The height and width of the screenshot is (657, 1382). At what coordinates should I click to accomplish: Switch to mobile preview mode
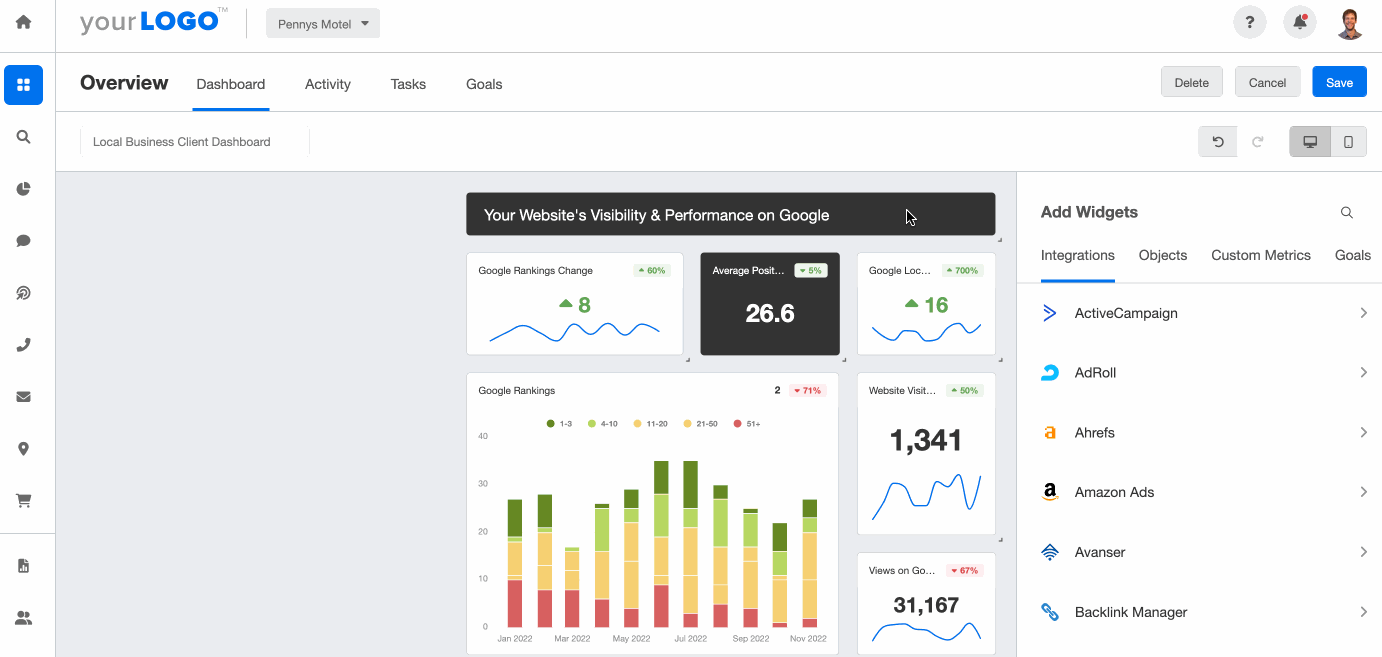(1348, 141)
